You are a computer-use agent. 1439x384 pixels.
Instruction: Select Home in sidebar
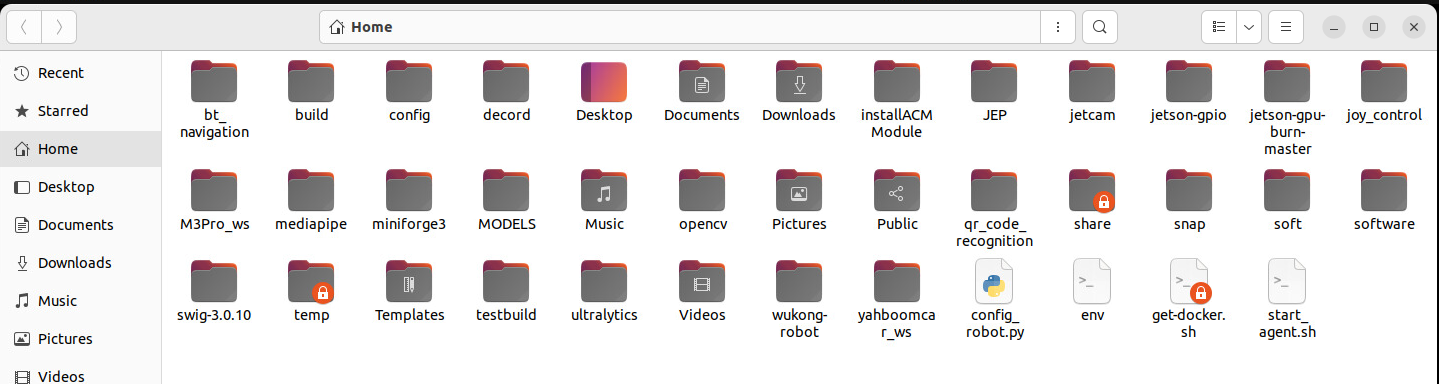(80, 149)
